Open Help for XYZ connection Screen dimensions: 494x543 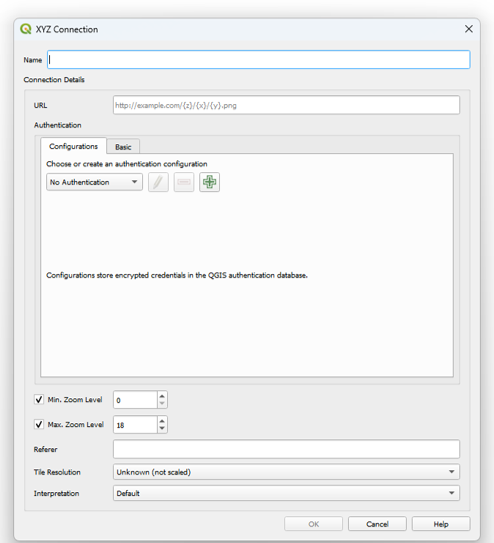coord(441,524)
